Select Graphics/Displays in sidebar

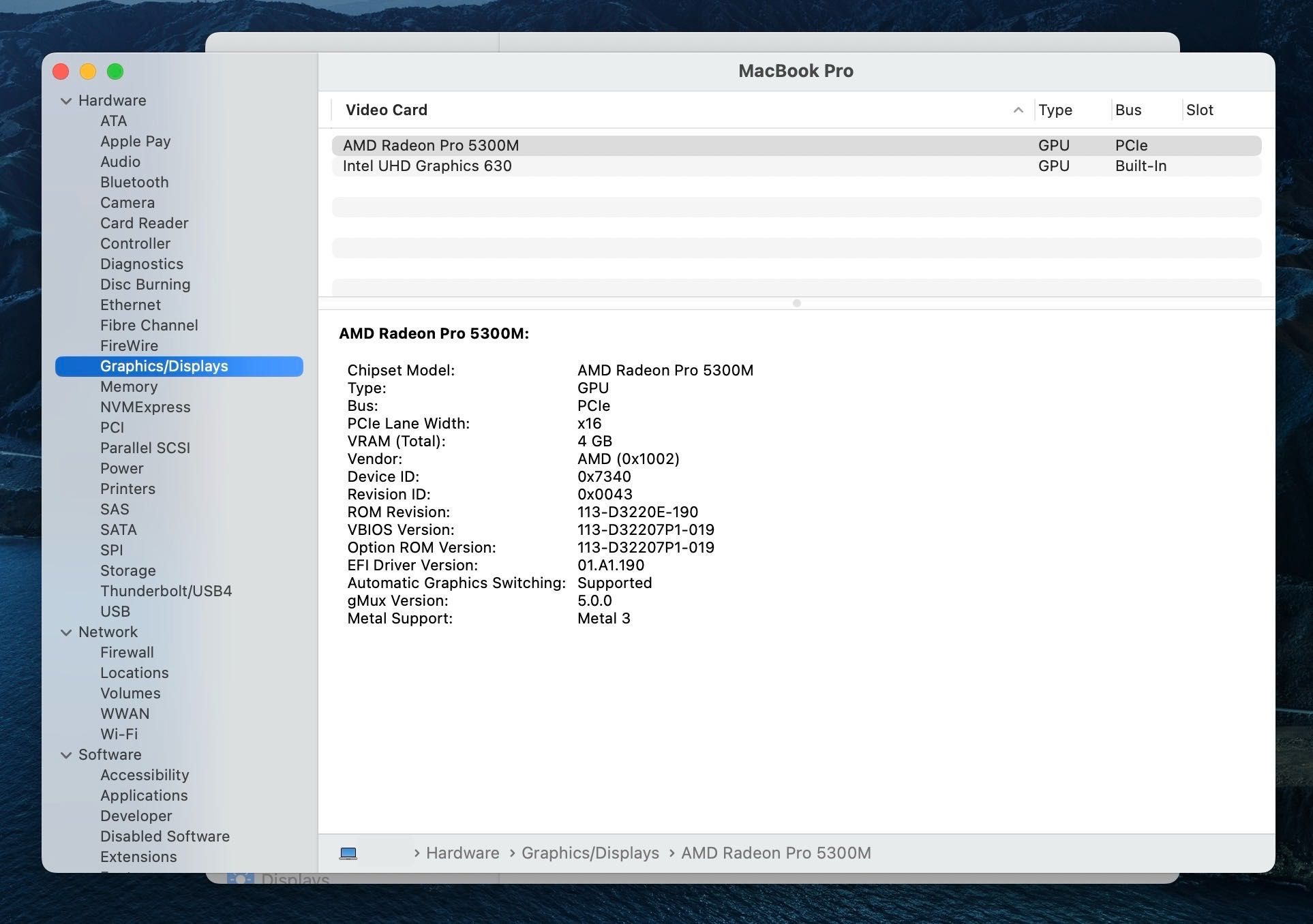click(x=179, y=366)
